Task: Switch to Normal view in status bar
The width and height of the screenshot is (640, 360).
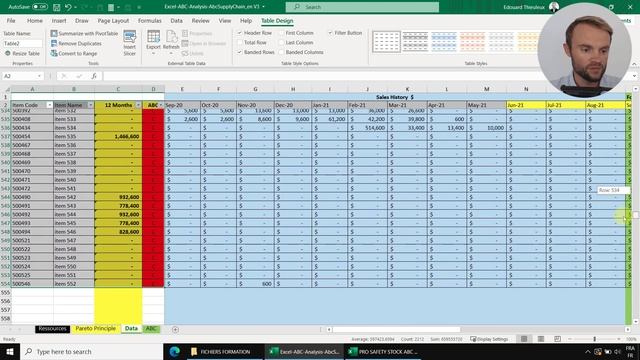Action: pos(524,339)
